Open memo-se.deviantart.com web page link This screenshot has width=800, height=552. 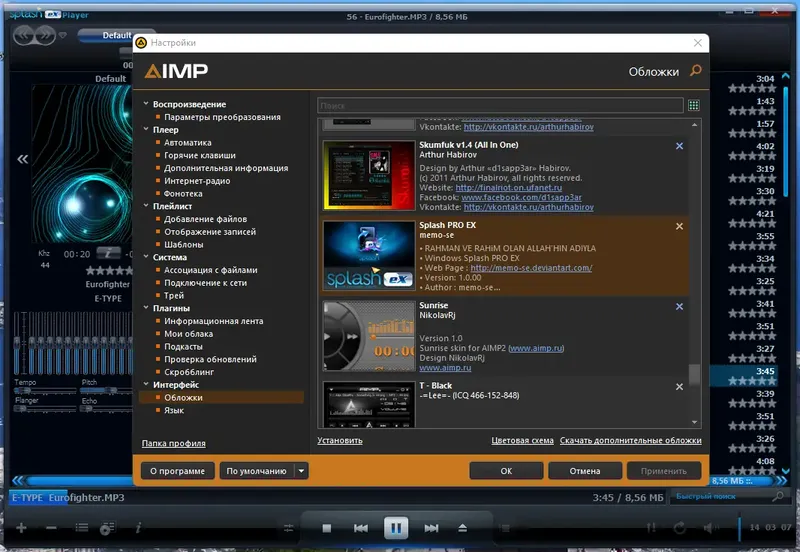tap(531, 268)
